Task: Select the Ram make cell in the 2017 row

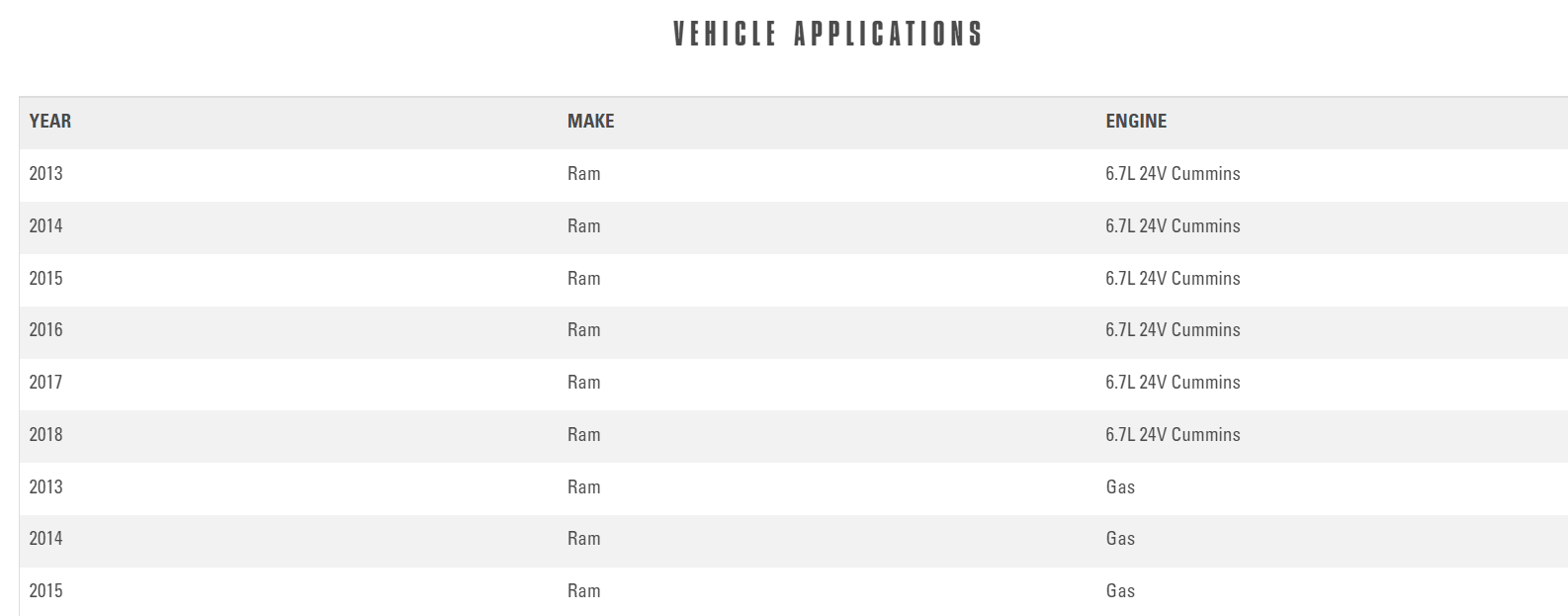Action: coord(583,383)
